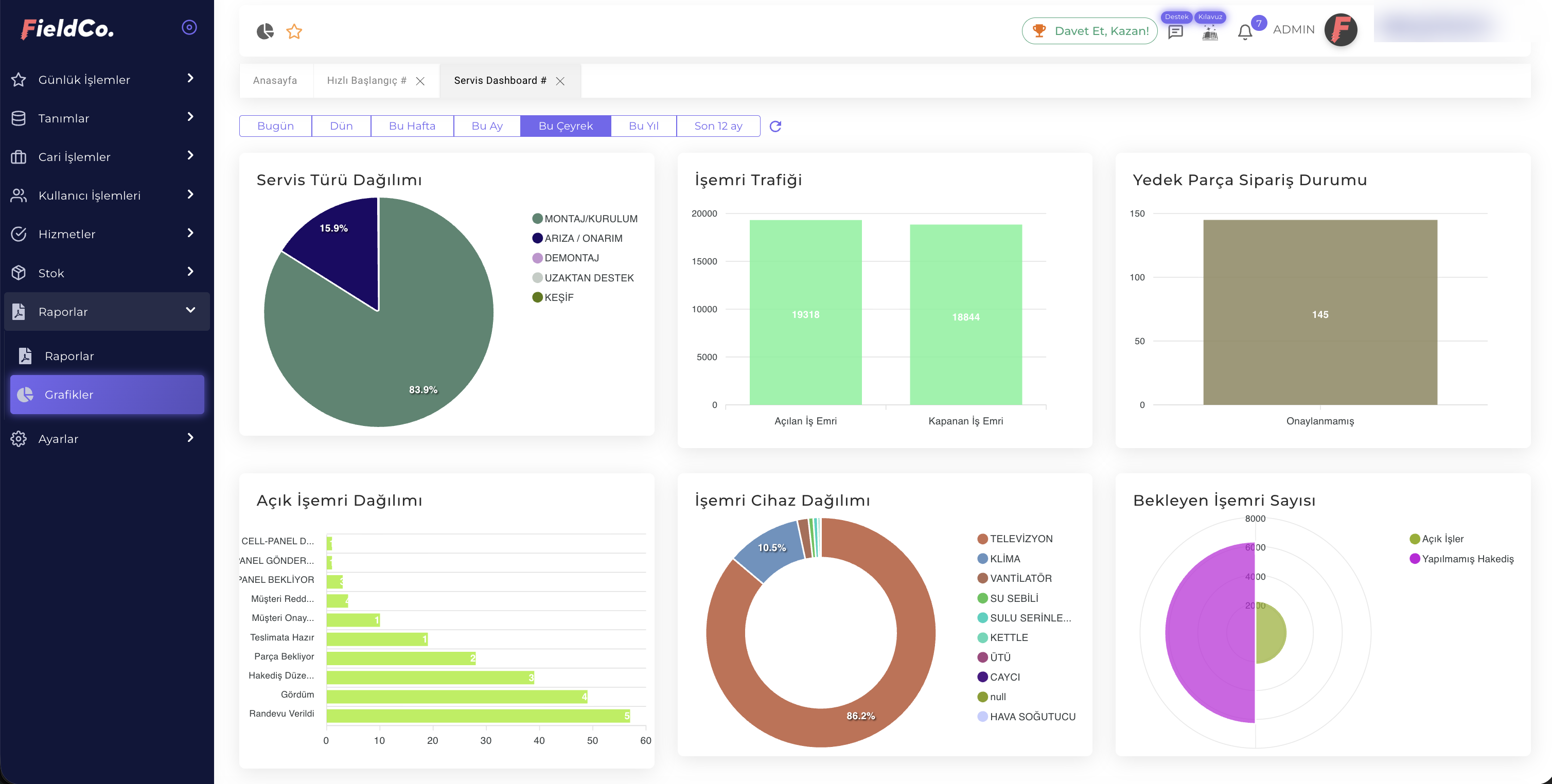Open the Raporlar submenu item
The image size is (1552, 784).
coord(107,356)
